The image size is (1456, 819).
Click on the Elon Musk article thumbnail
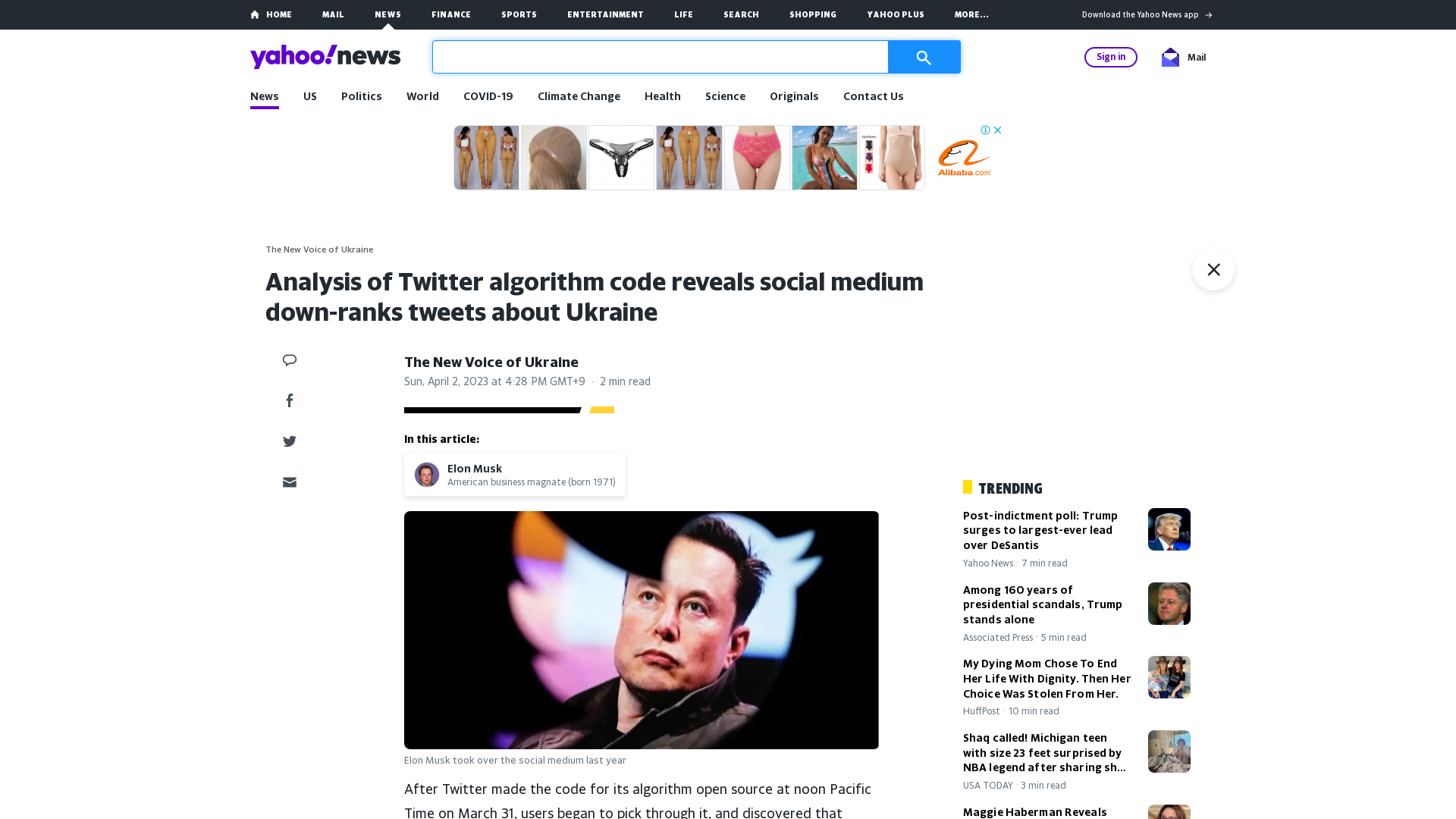427,474
